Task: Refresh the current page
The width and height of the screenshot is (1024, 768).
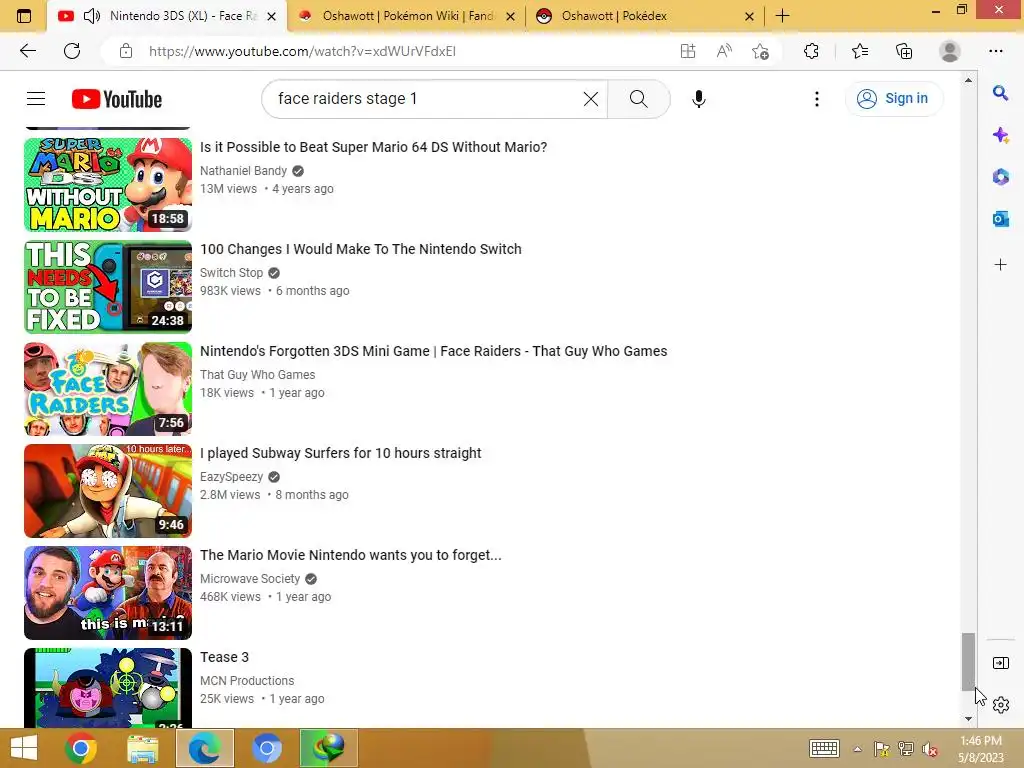Action: click(72, 51)
